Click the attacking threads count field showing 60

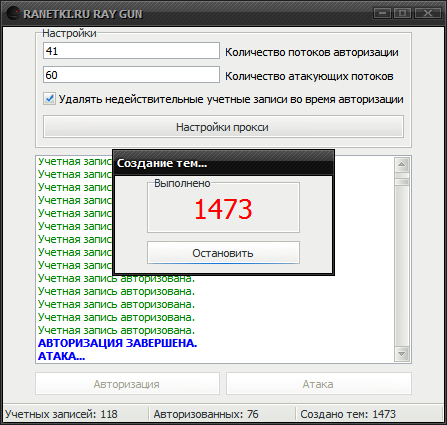tap(131, 75)
